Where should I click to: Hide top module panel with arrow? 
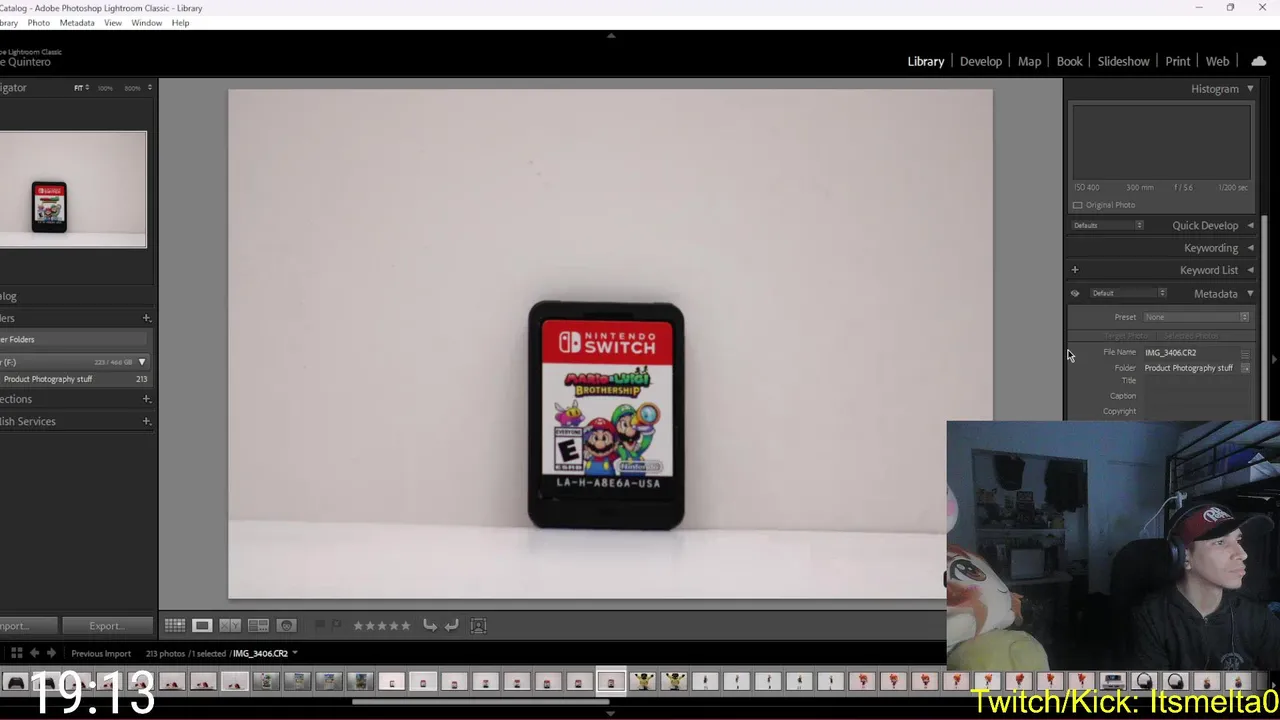611,36
